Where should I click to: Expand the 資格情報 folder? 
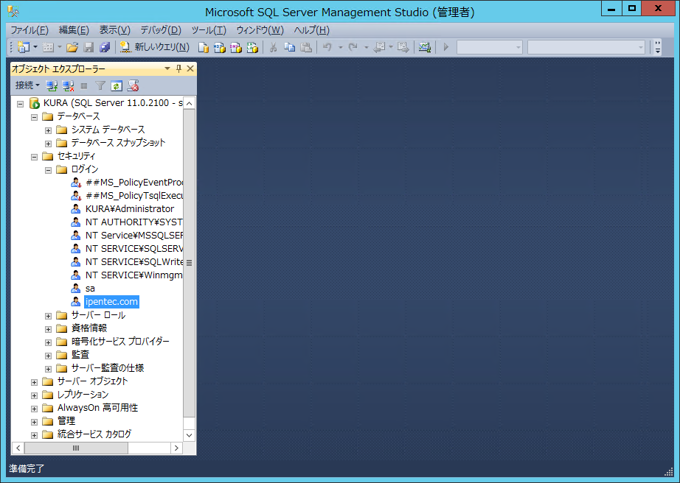48,329
